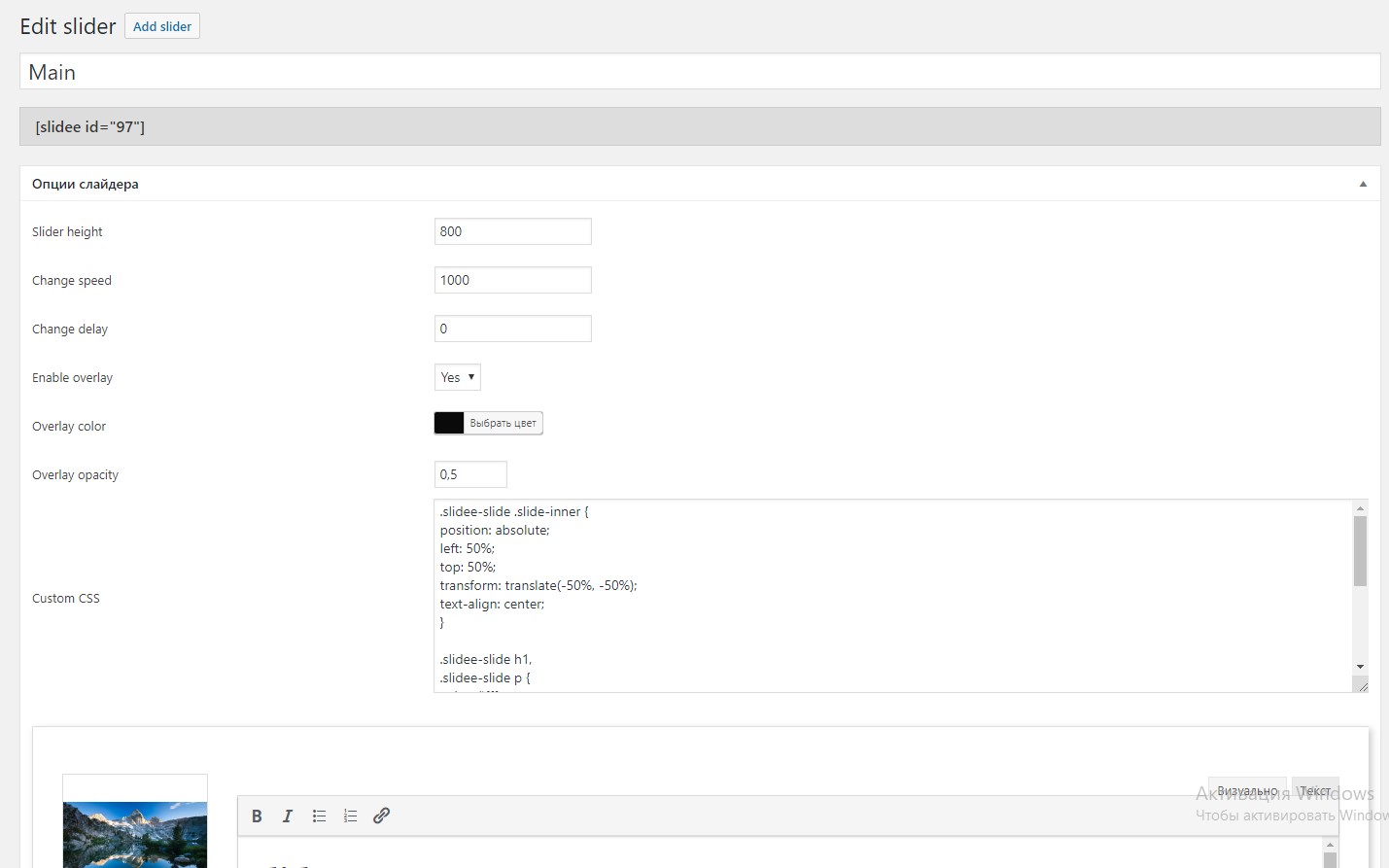Click the Enable overlay label
The width and height of the screenshot is (1389, 868).
pos(72,377)
